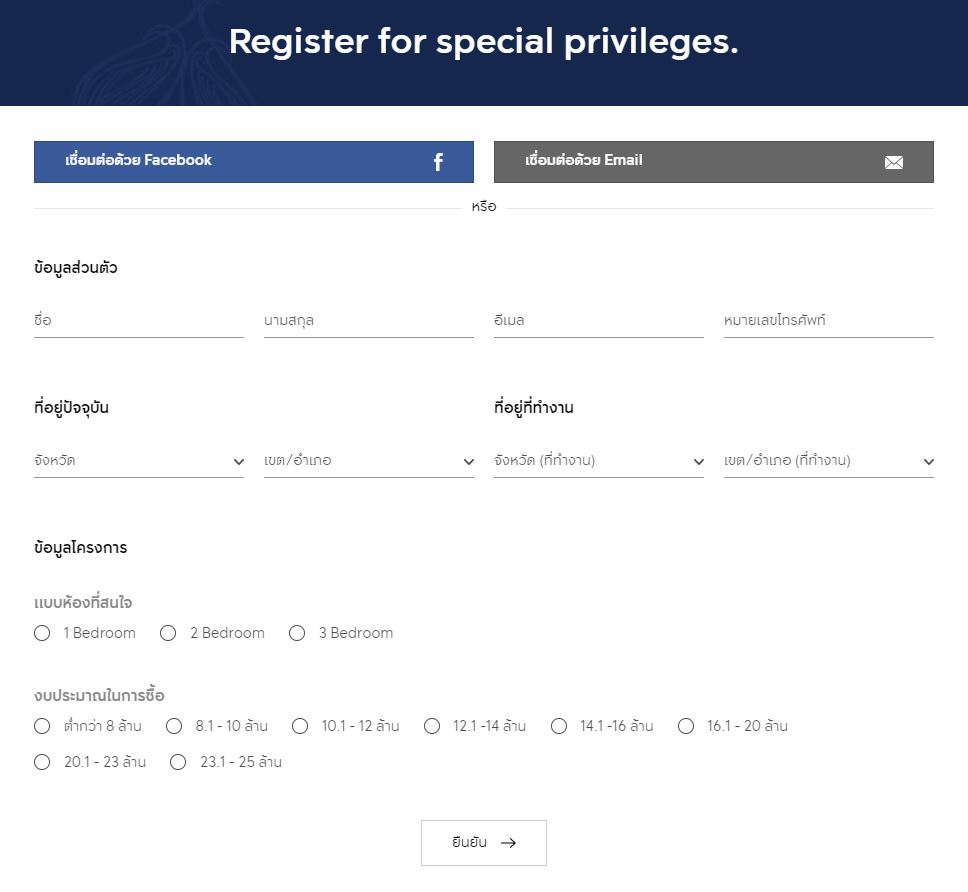Viewport: 968px width, 892px height.
Task: Click into the ชื่อ name field
Action: point(138,321)
